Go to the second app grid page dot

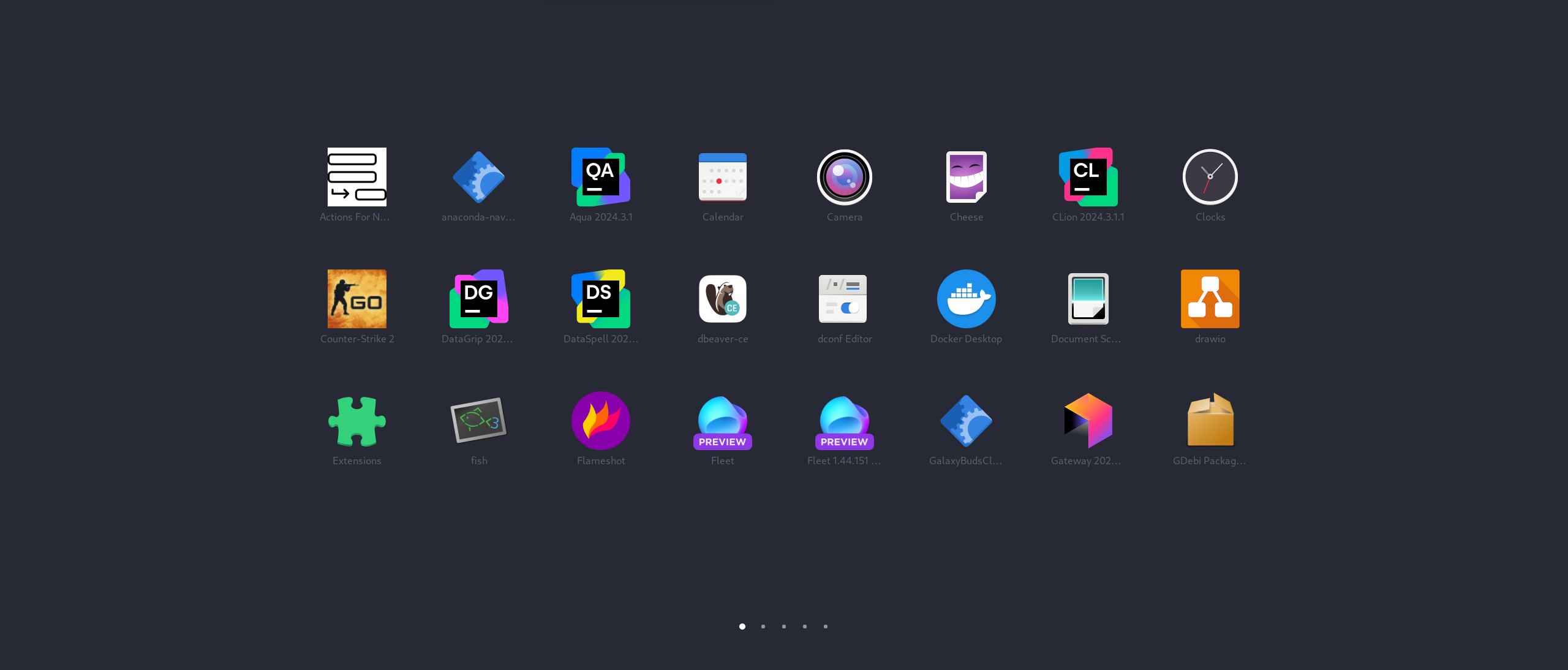tap(763, 627)
